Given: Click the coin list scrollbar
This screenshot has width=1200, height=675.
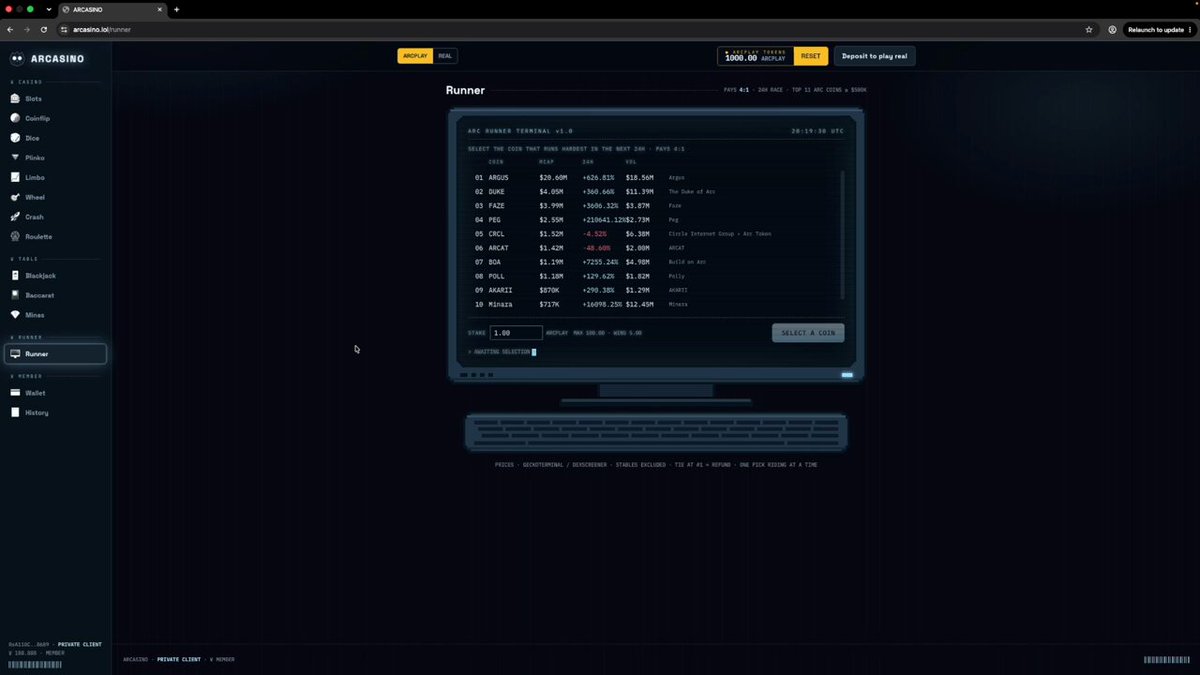Looking at the screenshot, I should click(842, 235).
